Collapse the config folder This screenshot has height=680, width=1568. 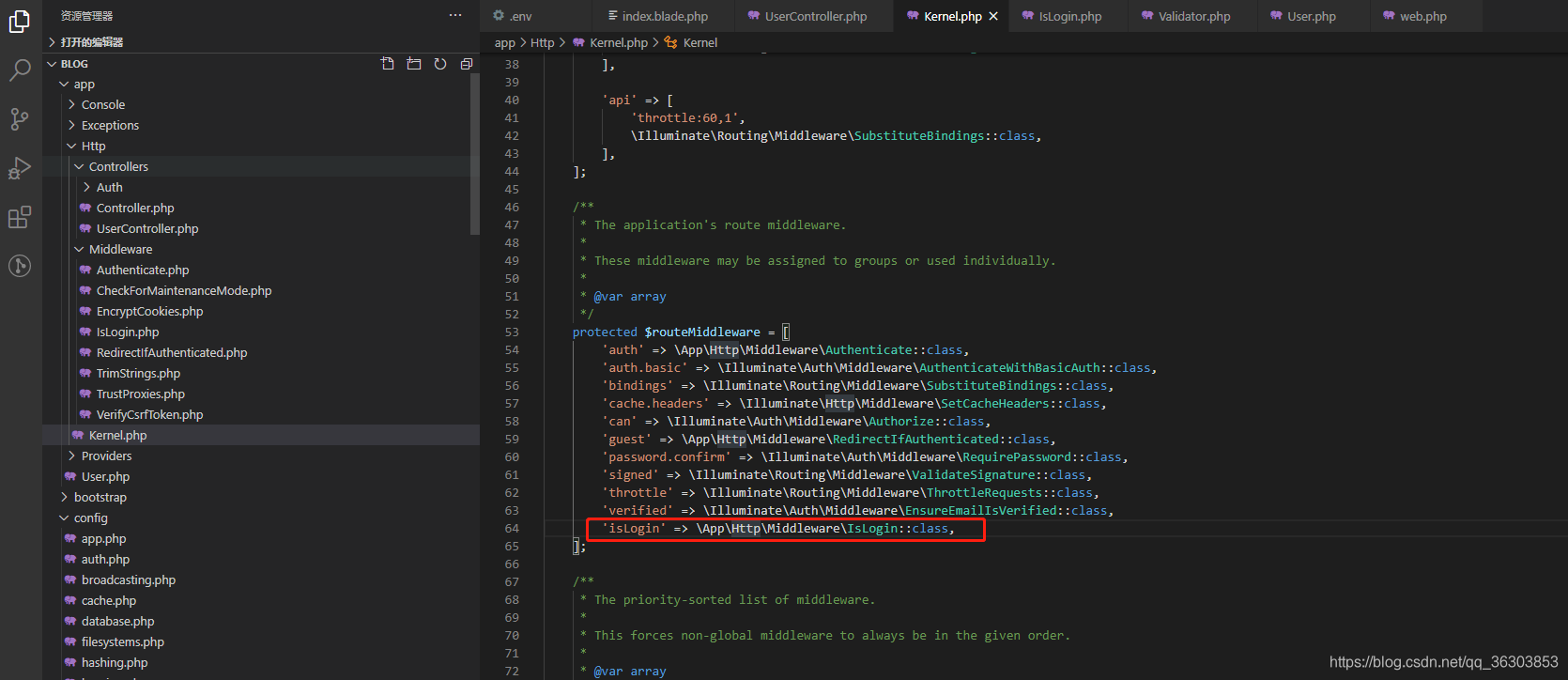click(261, 518)
